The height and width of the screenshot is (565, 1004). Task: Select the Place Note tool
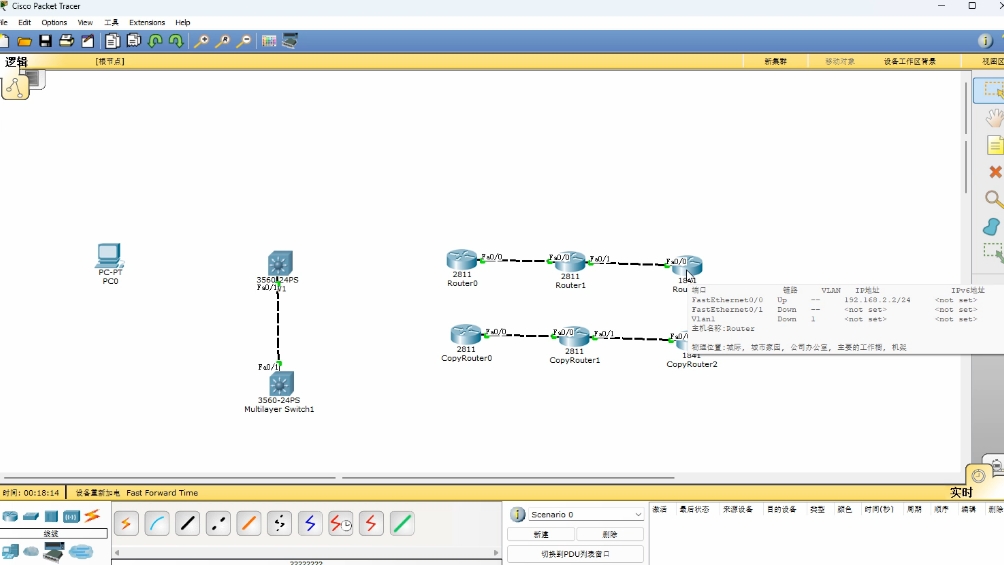tap(994, 145)
